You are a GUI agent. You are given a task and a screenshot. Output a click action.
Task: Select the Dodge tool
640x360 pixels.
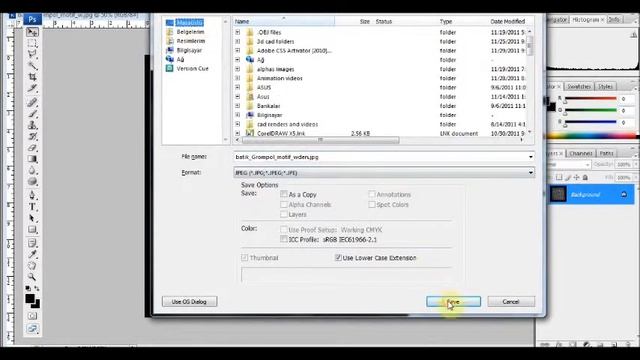tap(32, 181)
